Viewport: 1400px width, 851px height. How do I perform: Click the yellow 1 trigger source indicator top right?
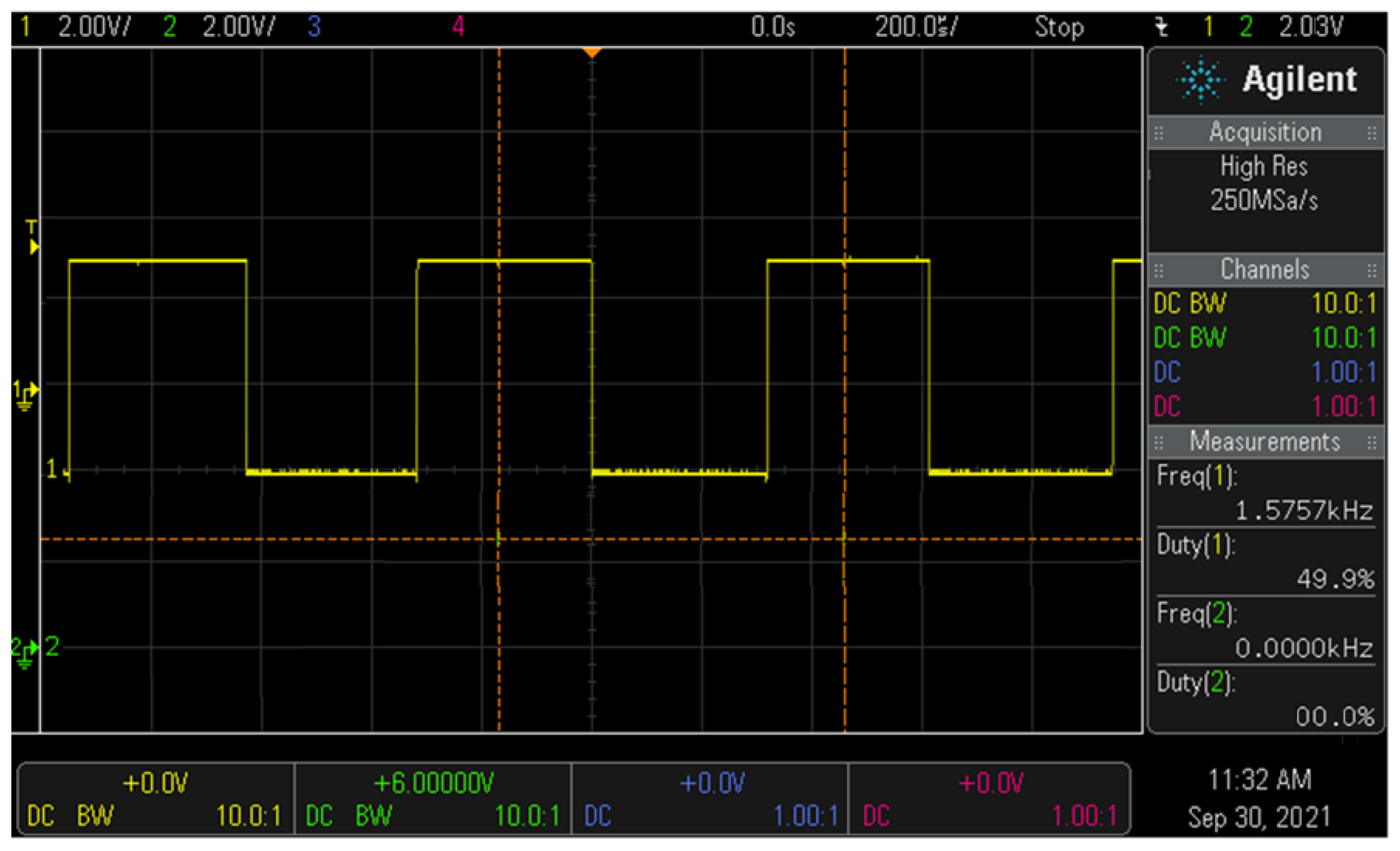pyautogui.click(x=1208, y=27)
